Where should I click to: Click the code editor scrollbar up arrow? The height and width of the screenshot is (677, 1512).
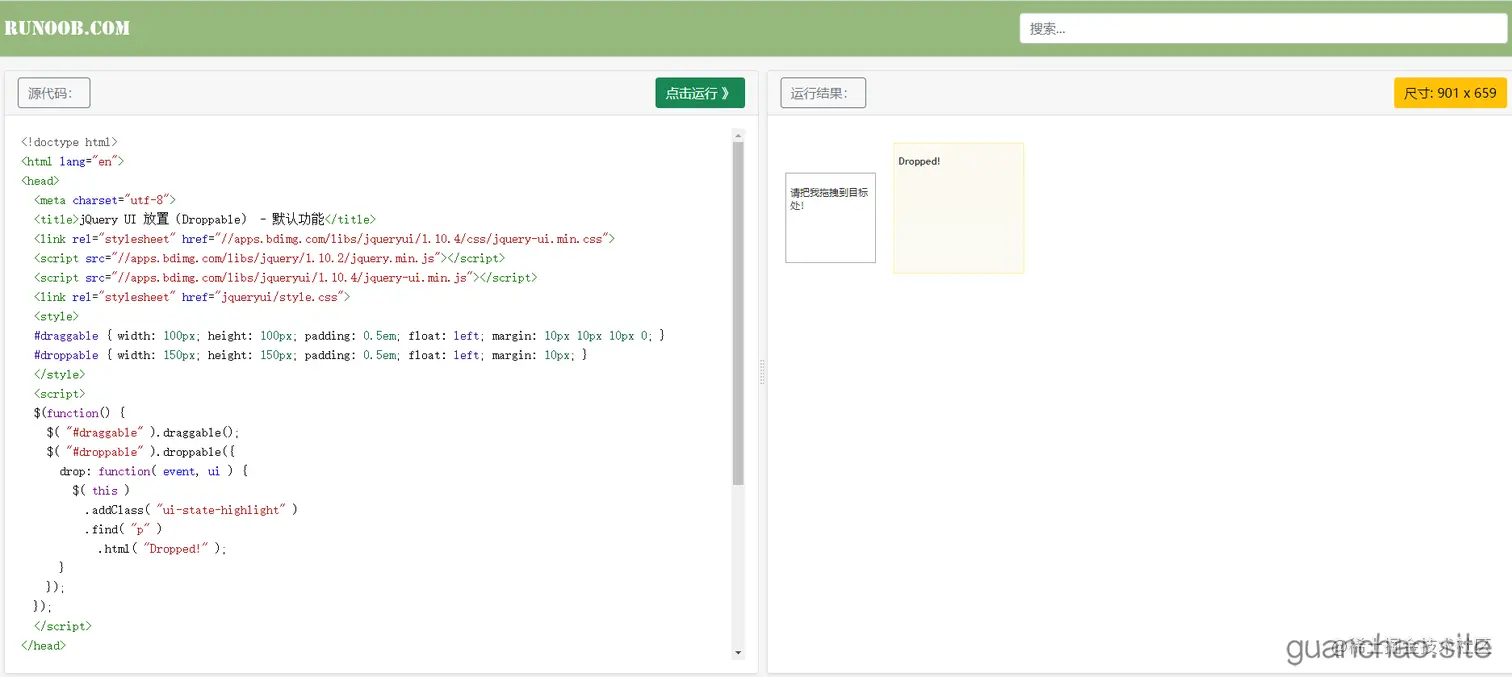(738, 135)
